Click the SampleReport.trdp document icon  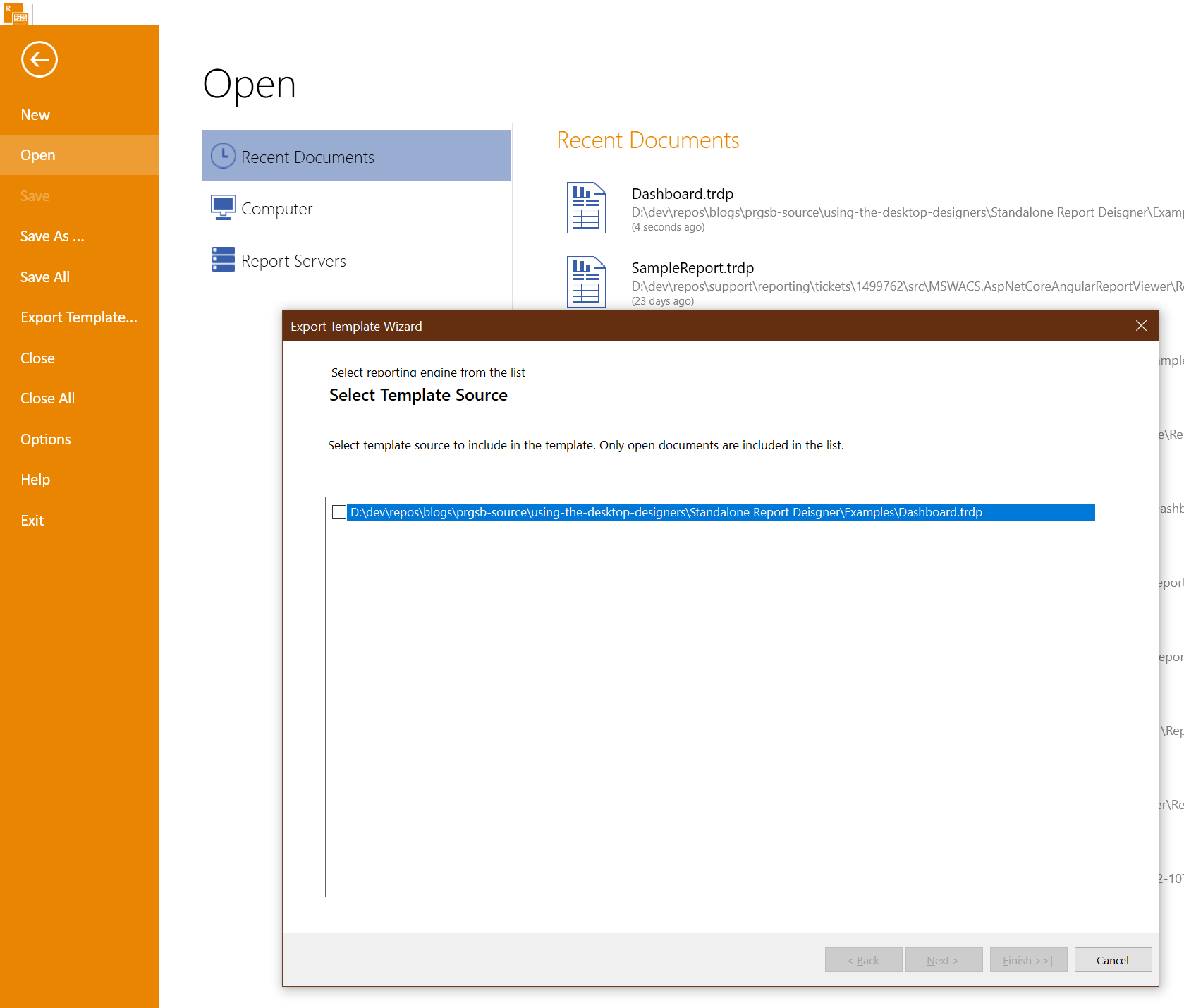pos(586,282)
